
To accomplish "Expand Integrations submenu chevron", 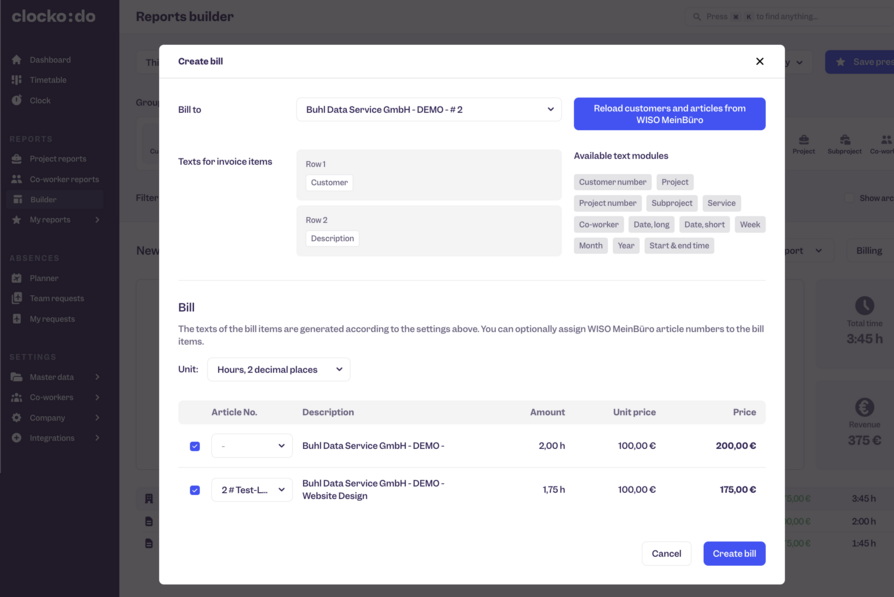I will (97, 438).
